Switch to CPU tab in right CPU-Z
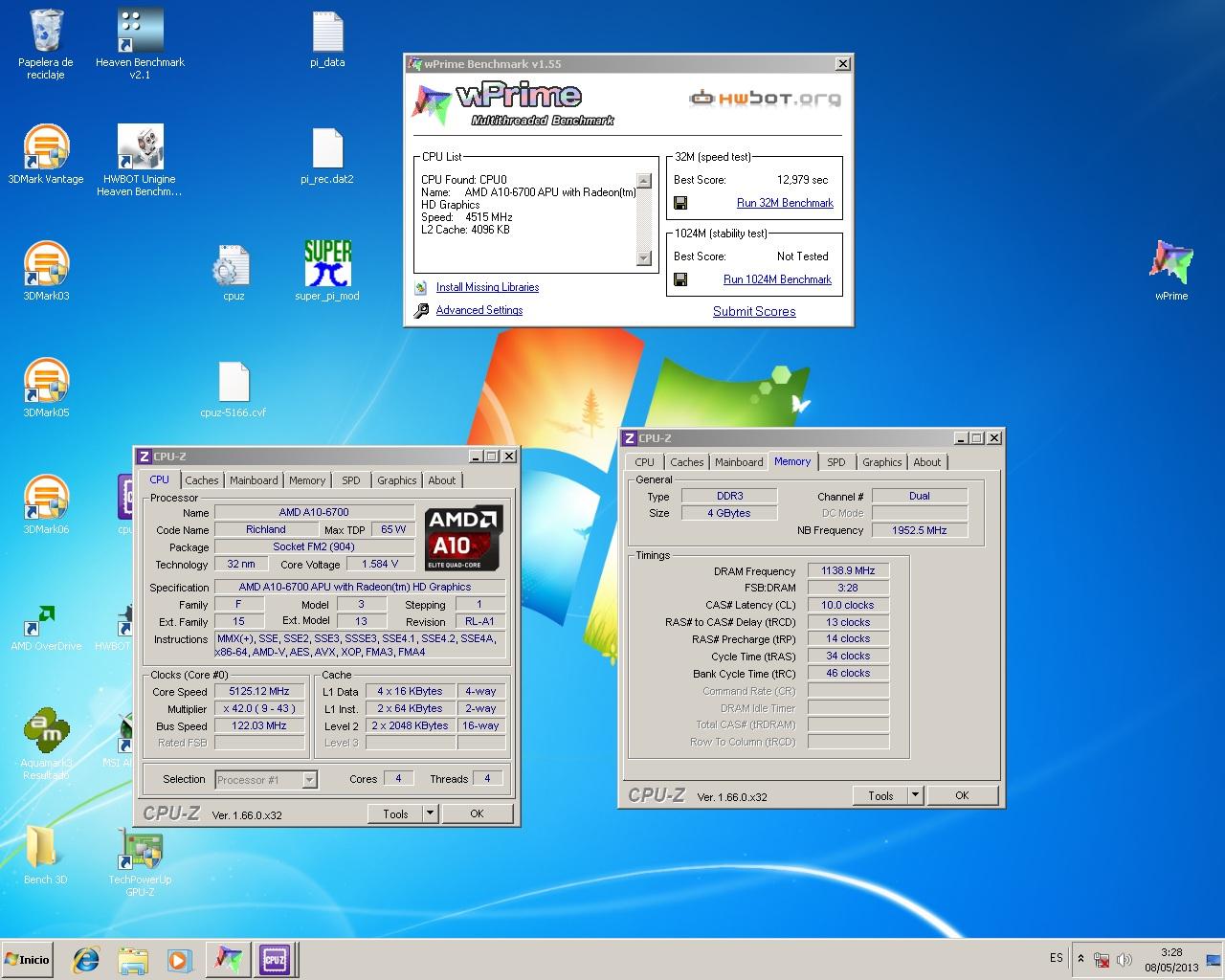Screen dimensions: 1225x980 645,462
